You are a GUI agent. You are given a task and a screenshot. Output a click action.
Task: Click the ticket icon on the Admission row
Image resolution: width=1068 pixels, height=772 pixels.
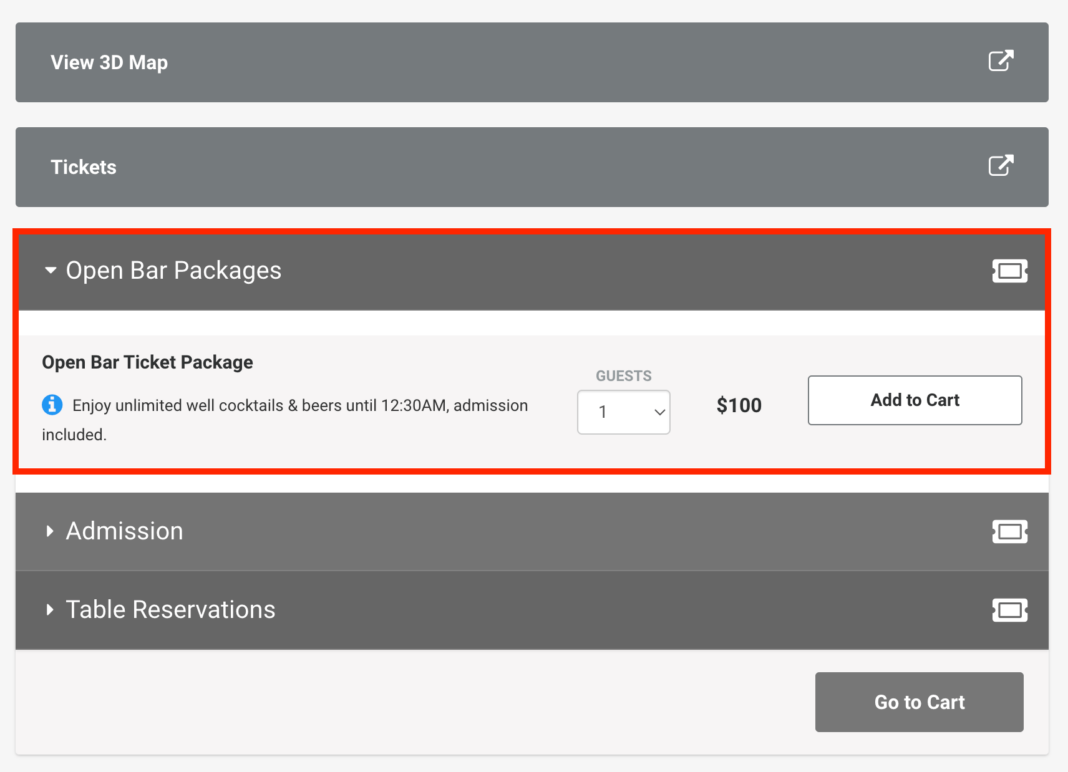pyautogui.click(x=1009, y=531)
